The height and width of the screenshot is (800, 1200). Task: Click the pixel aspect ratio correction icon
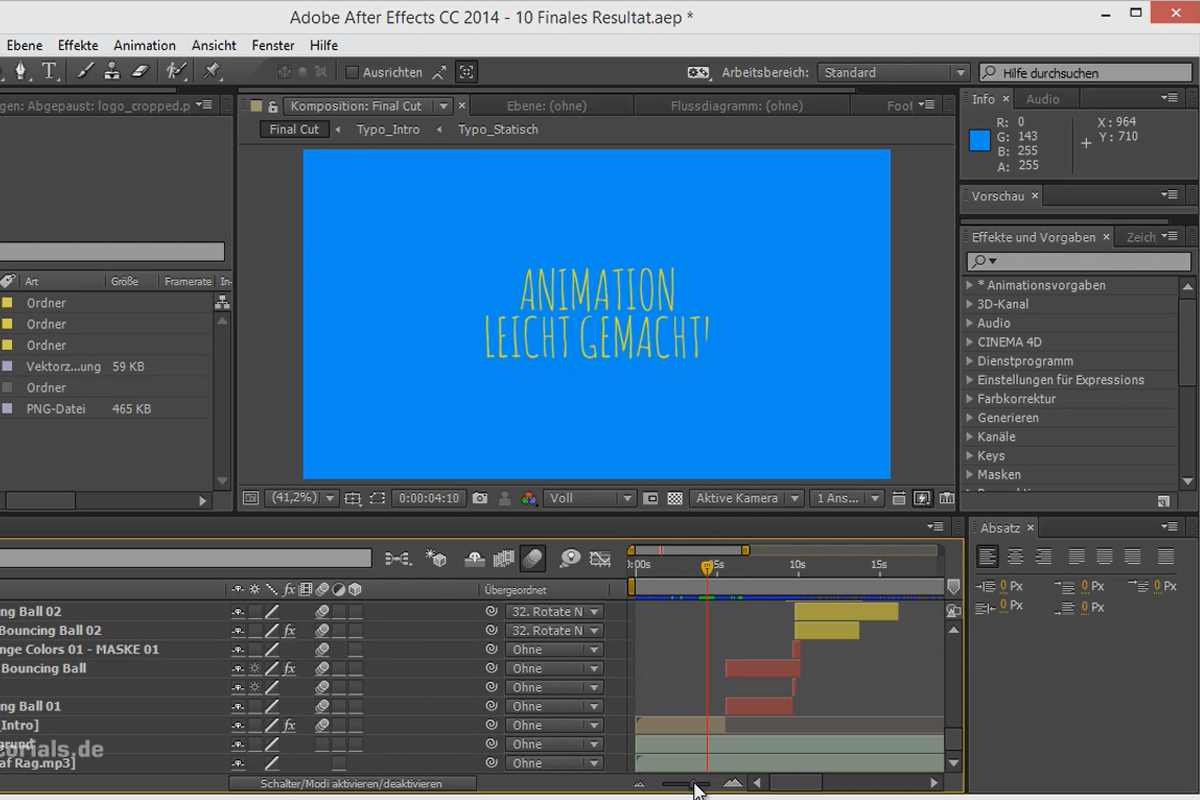[899, 498]
